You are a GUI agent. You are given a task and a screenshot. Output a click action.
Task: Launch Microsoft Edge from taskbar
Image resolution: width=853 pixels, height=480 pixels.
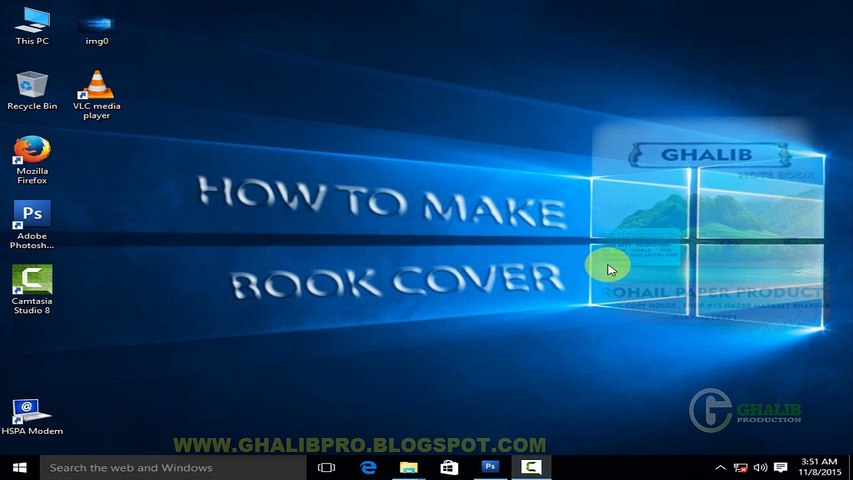click(368, 467)
